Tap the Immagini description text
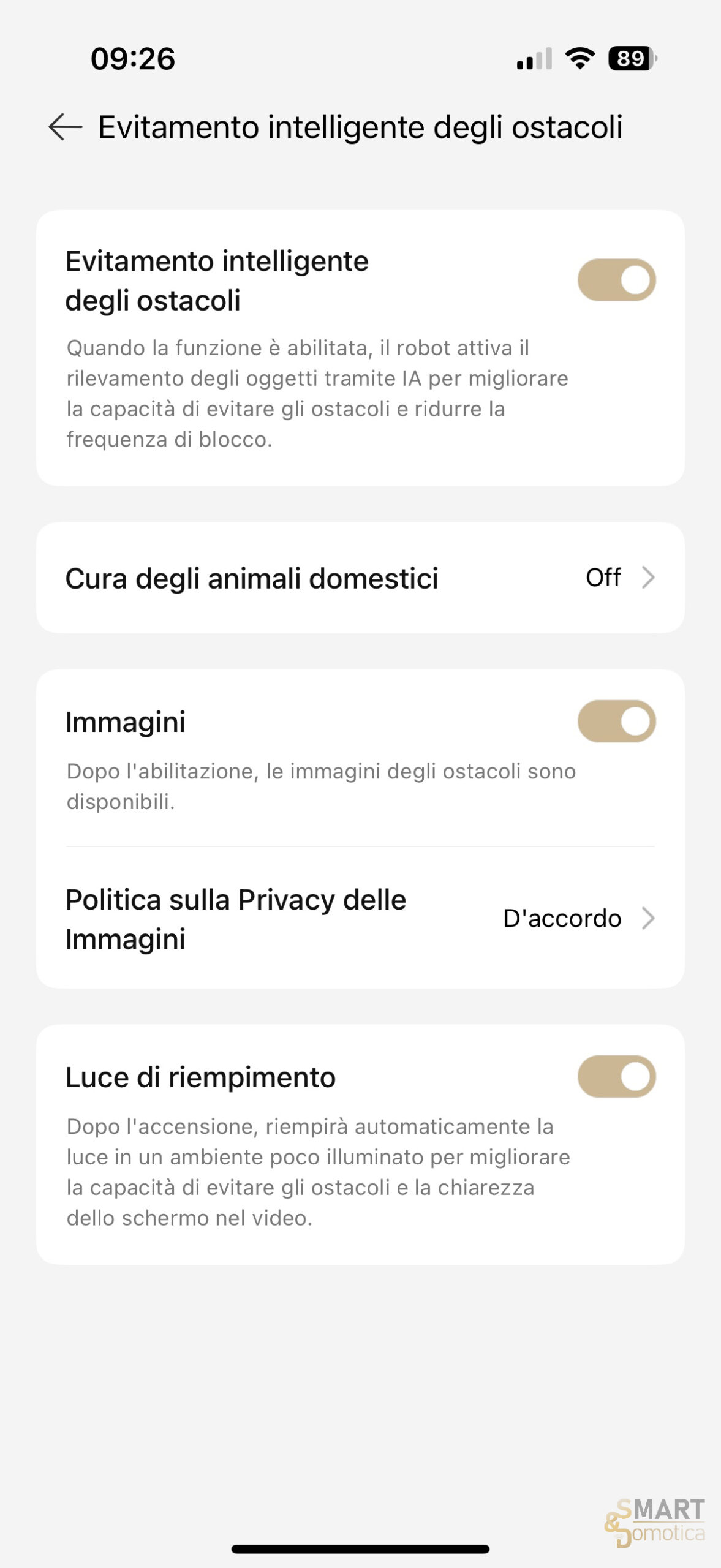This screenshot has height=1568, width=721. [x=321, y=786]
